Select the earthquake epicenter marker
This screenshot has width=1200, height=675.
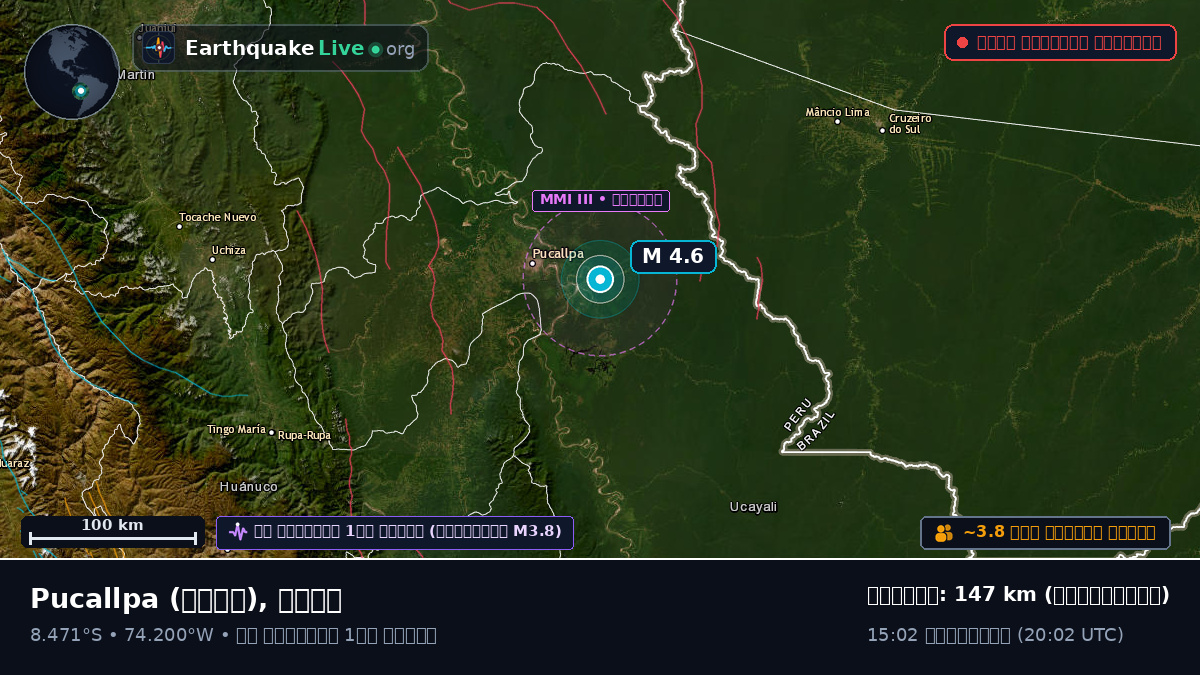(600, 280)
